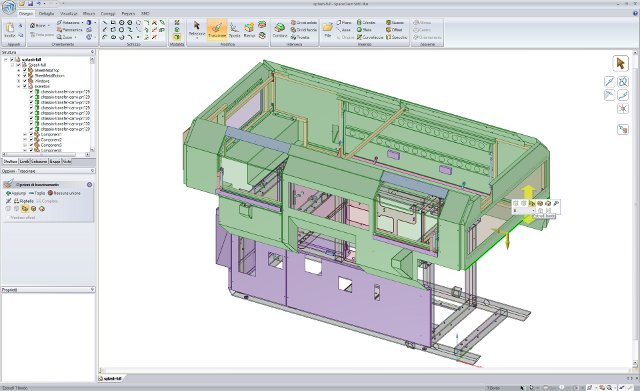The width and height of the screenshot is (640, 391).
Task: Collapse the skeleton tree node
Action: pyautogui.click(x=18, y=86)
